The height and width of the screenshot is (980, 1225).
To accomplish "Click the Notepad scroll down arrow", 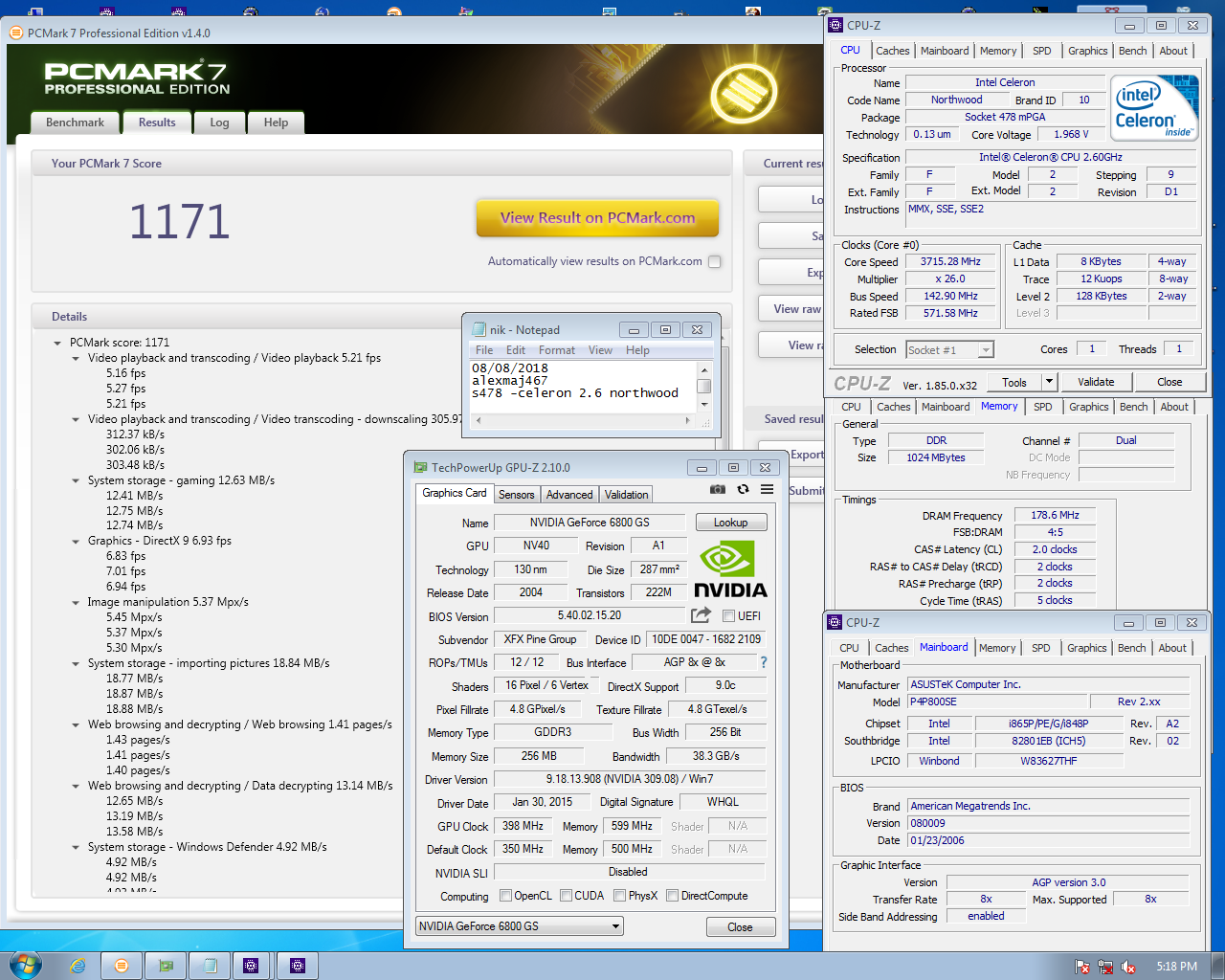I will click(704, 404).
